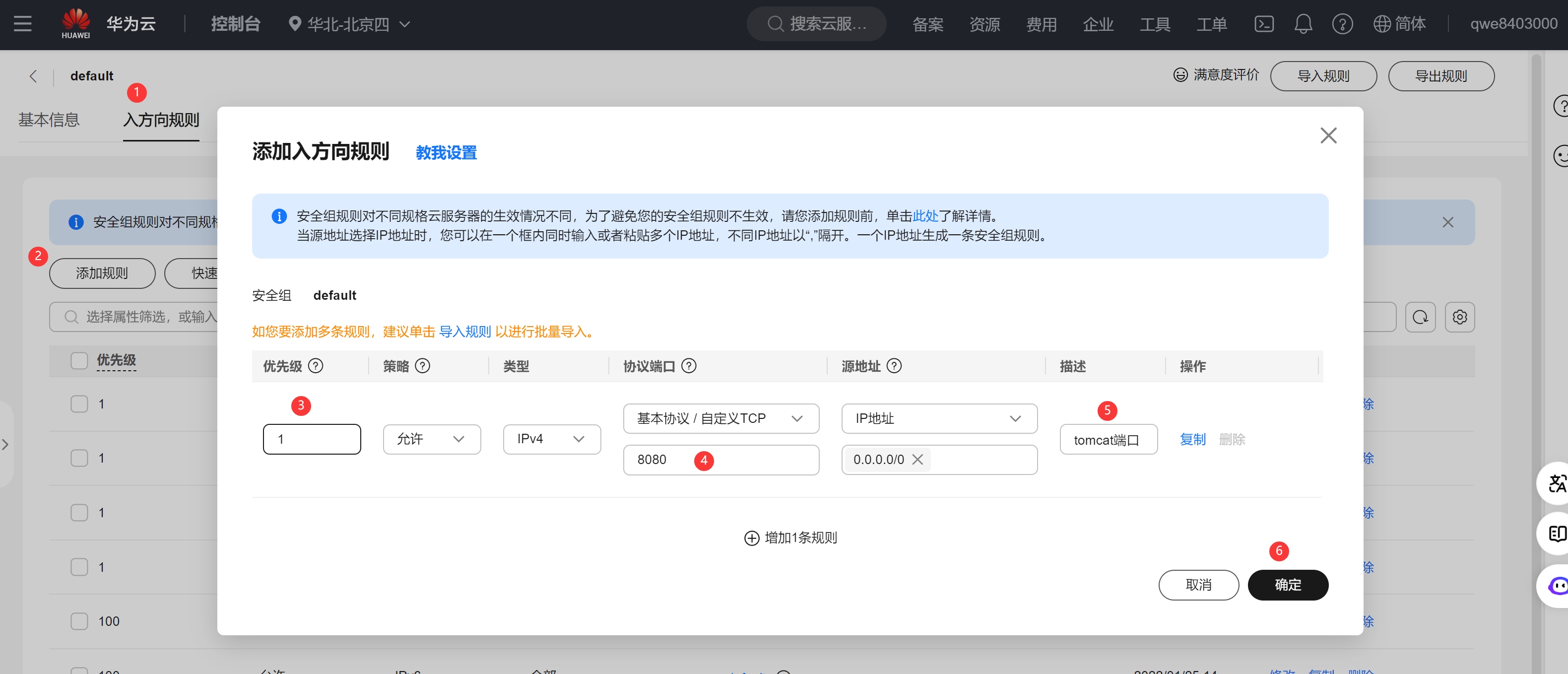Open table settings gear icon

coord(1459,317)
